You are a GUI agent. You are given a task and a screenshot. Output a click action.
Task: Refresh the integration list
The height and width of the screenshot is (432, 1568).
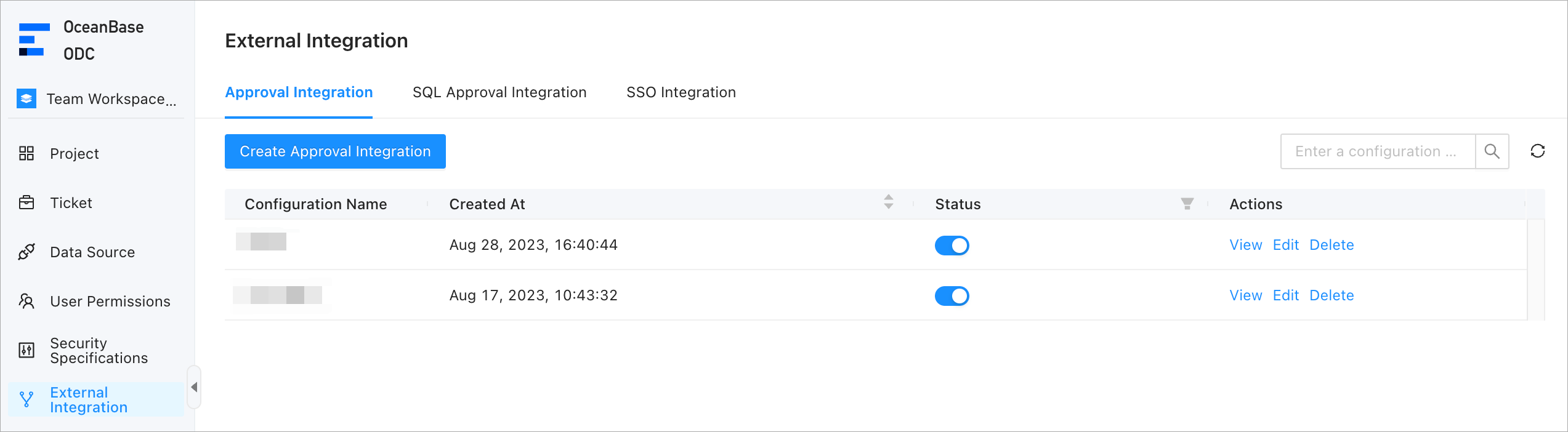(1537, 151)
